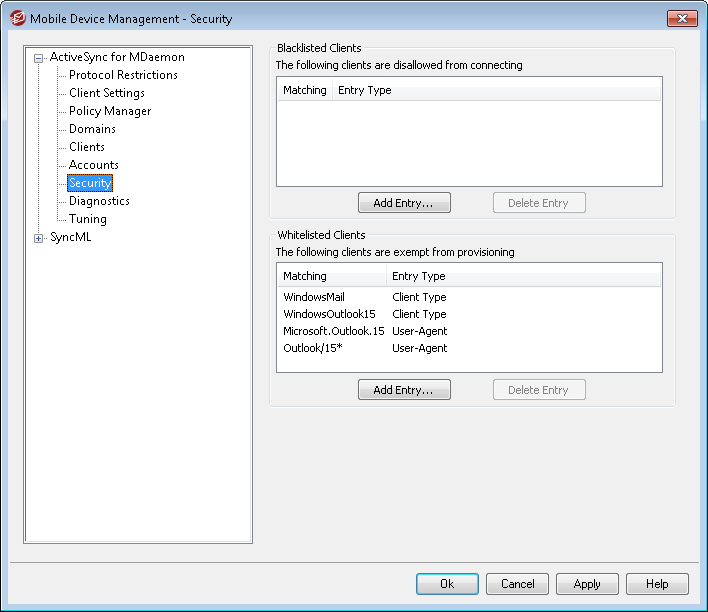The height and width of the screenshot is (612, 708).
Task: Open the Clients tree item
Action: (87, 147)
